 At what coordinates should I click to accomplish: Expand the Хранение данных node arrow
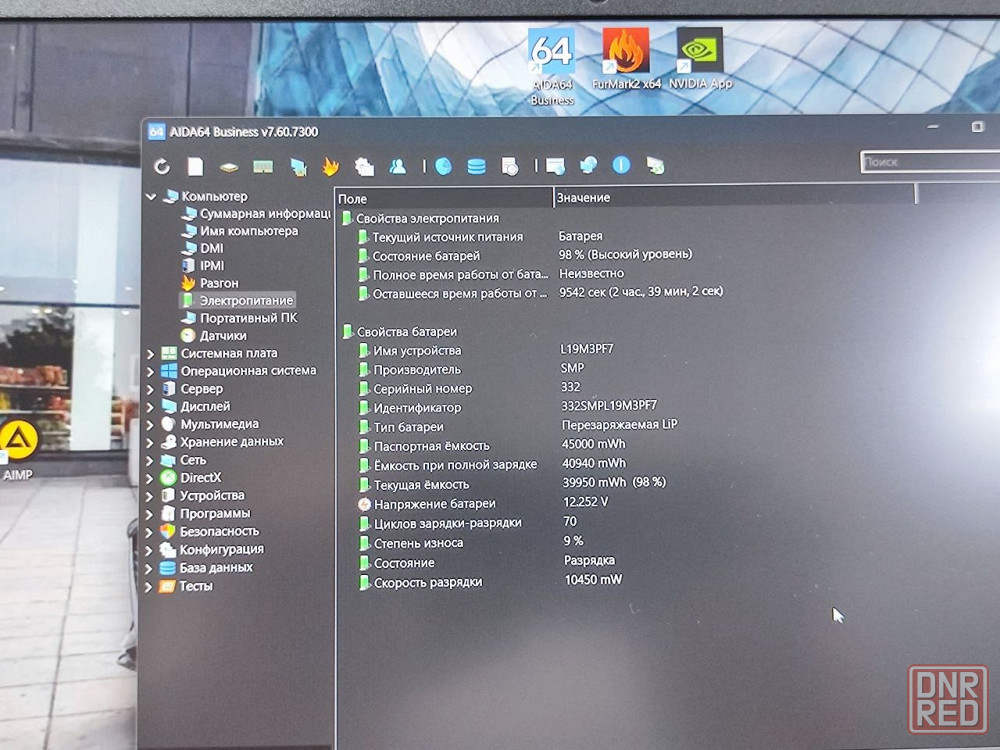tap(150, 443)
